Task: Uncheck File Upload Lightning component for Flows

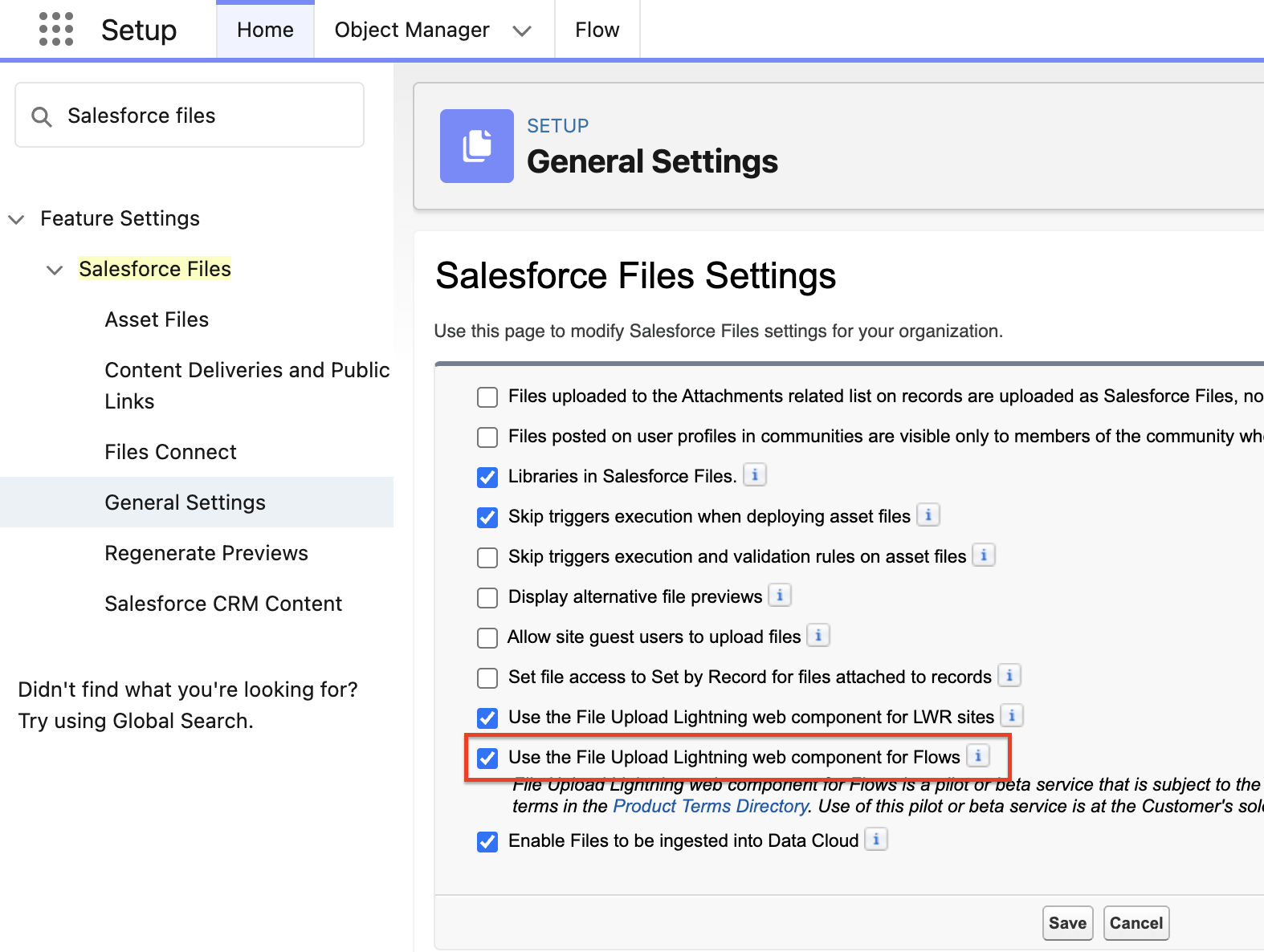Action: coord(487,759)
